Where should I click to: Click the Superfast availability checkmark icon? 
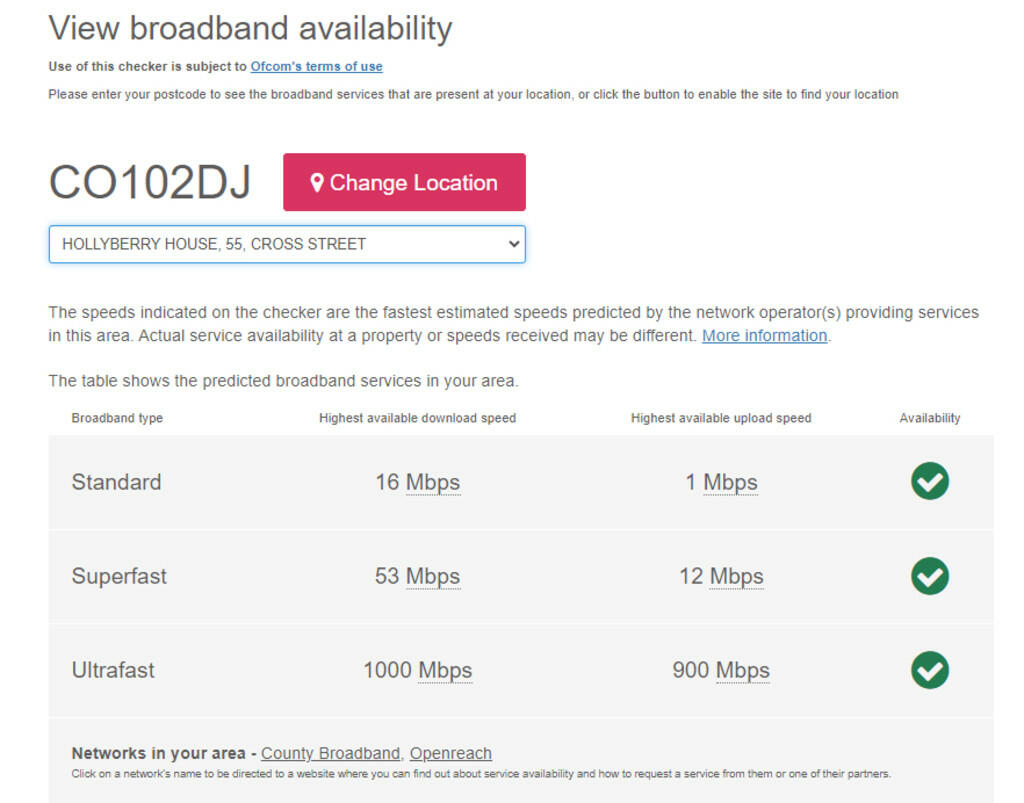(x=929, y=576)
